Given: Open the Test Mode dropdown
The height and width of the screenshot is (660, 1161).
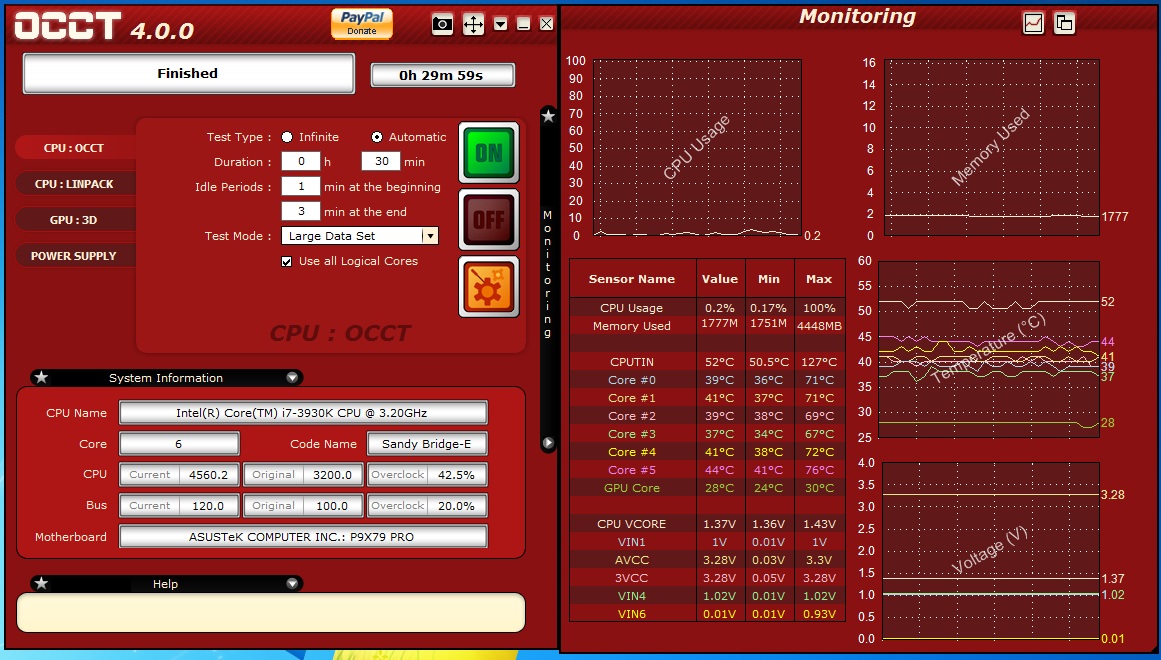Looking at the screenshot, I should (429, 236).
